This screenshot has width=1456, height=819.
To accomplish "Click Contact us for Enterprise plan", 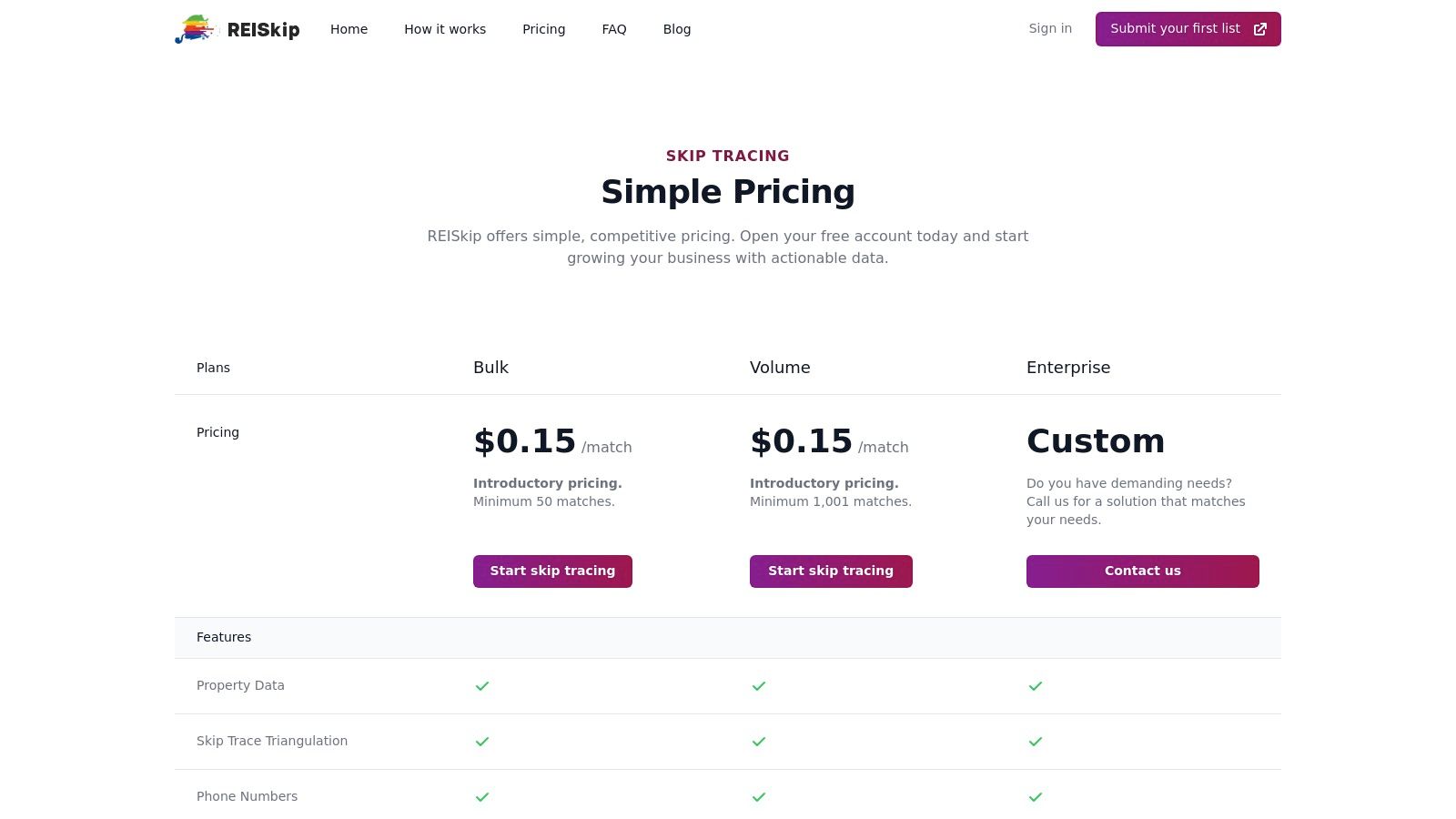I will [1142, 571].
